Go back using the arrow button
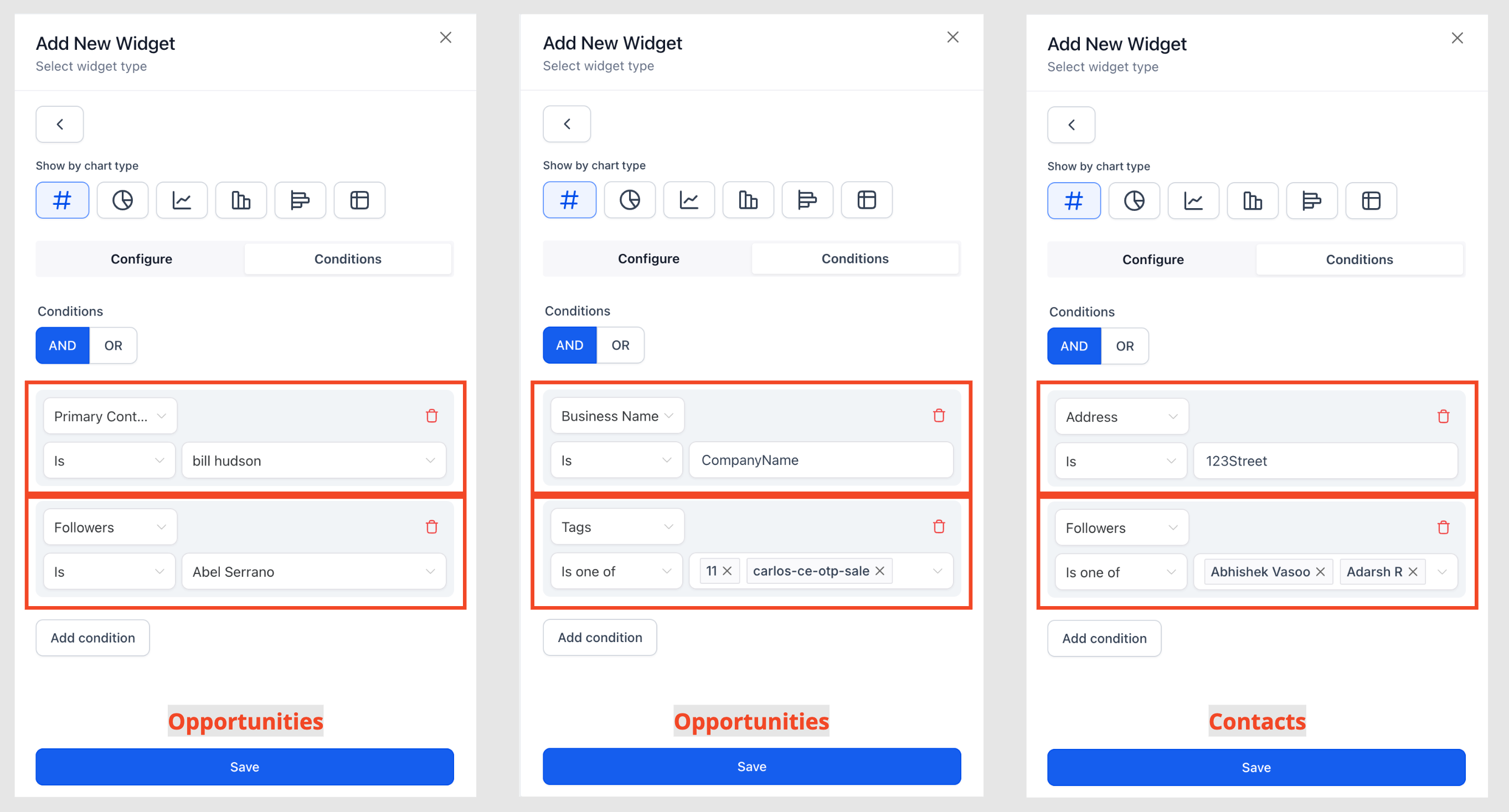Viewport: 1509px width, 812px height. [x=59, y=124]
